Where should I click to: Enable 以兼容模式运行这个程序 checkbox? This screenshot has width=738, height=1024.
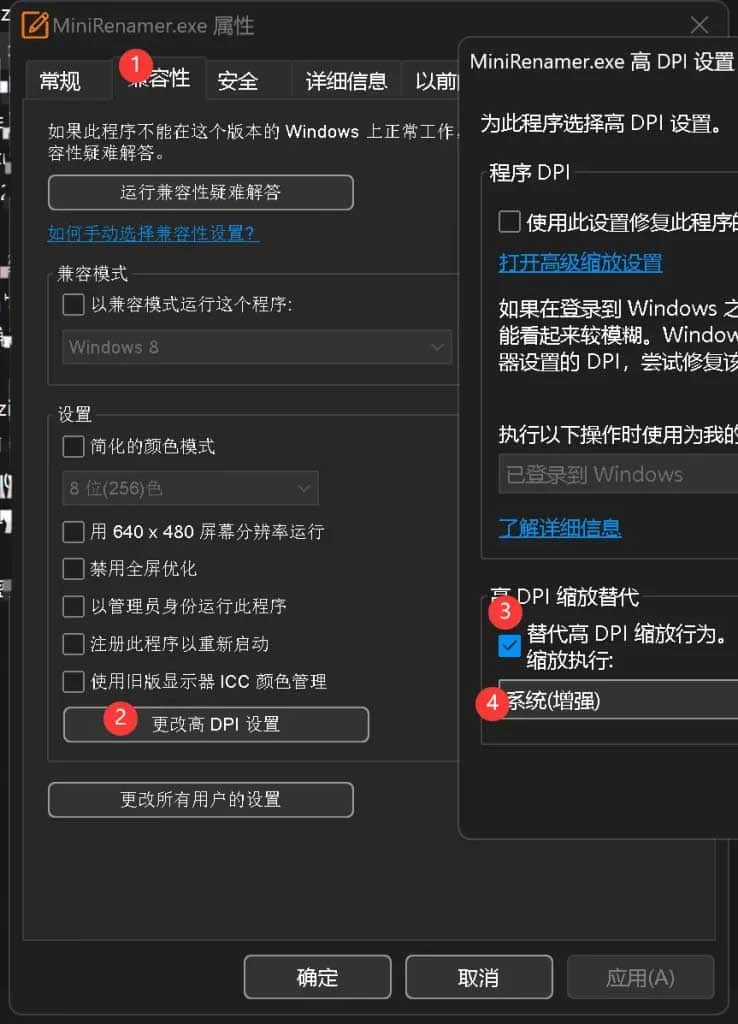pyautogui.click(x=73, y=304)
